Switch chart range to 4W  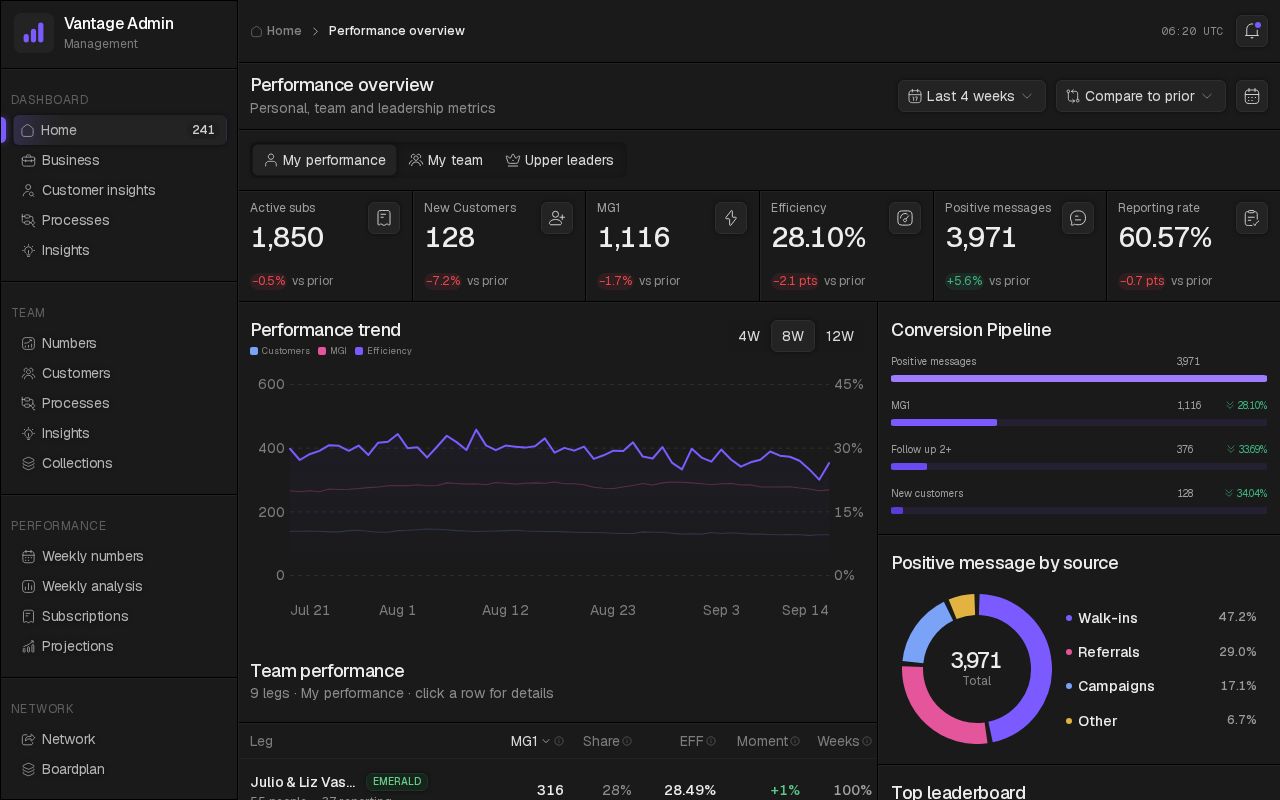click(749, 336)
